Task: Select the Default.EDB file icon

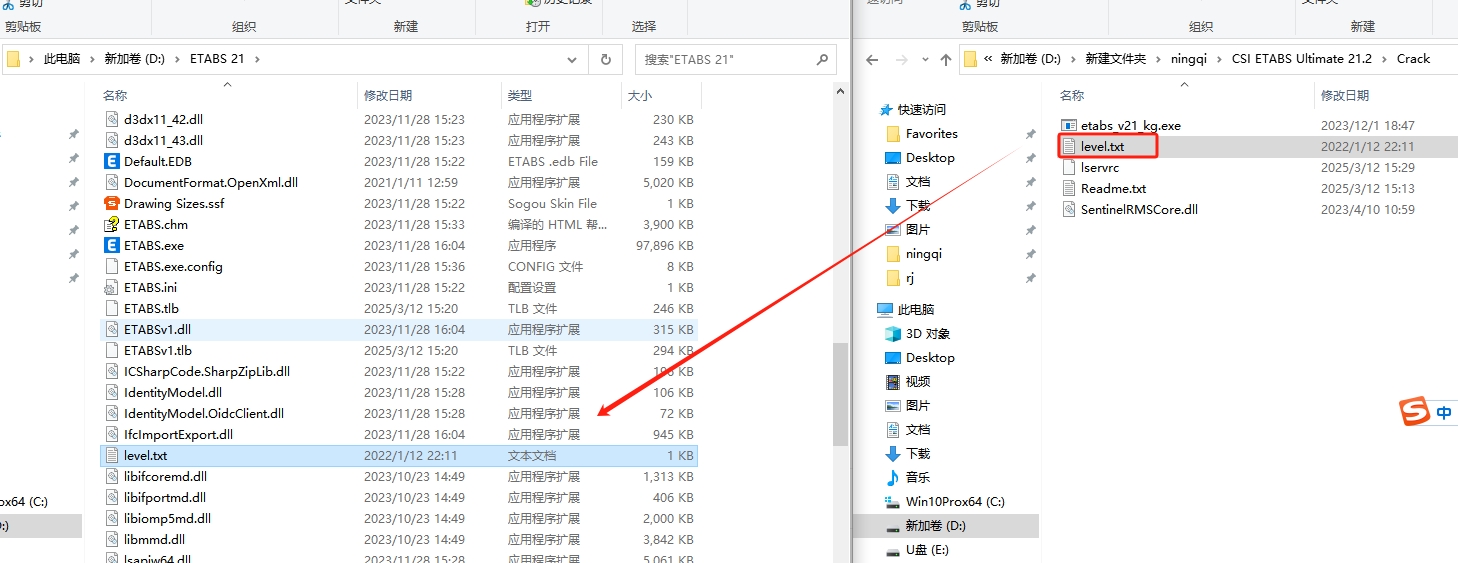Action: pos(112,162)
